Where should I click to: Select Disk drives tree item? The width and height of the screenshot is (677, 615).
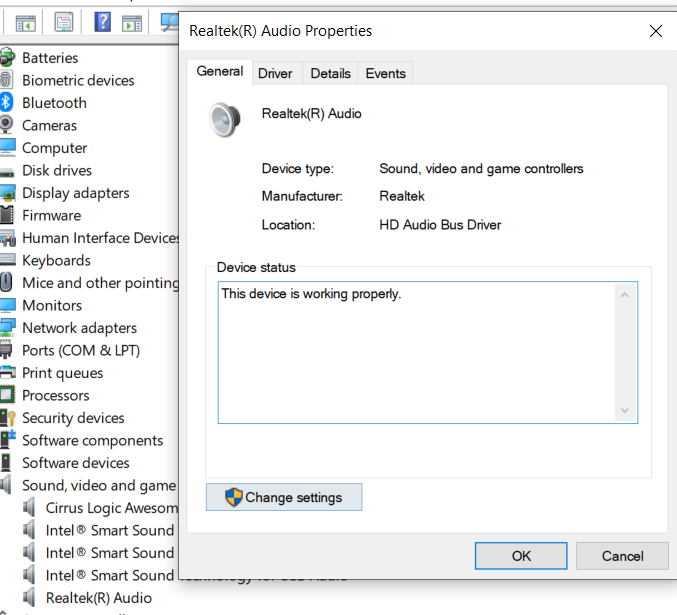(x=57, y=170)
